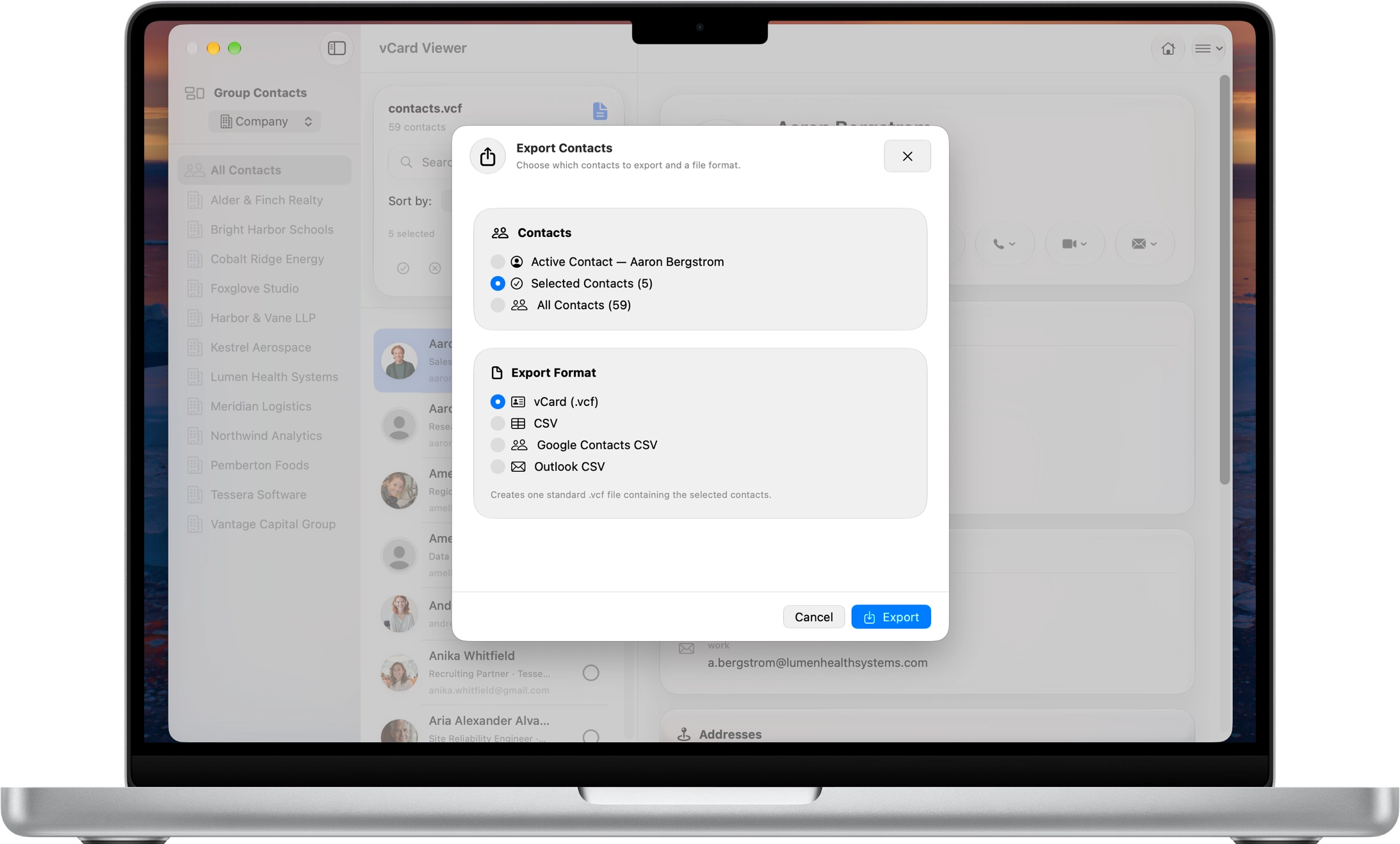
Task: Open Alder & Finch Realty group
Action: coord(265,200)
